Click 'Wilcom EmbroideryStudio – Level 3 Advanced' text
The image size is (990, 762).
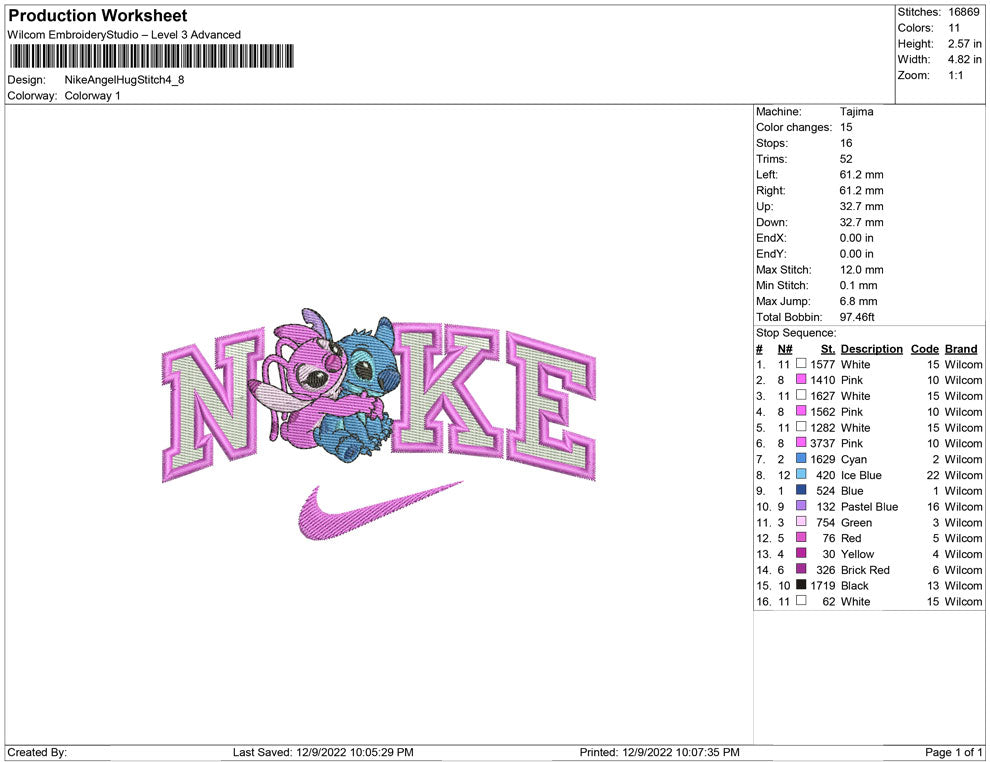coord(124,35)
